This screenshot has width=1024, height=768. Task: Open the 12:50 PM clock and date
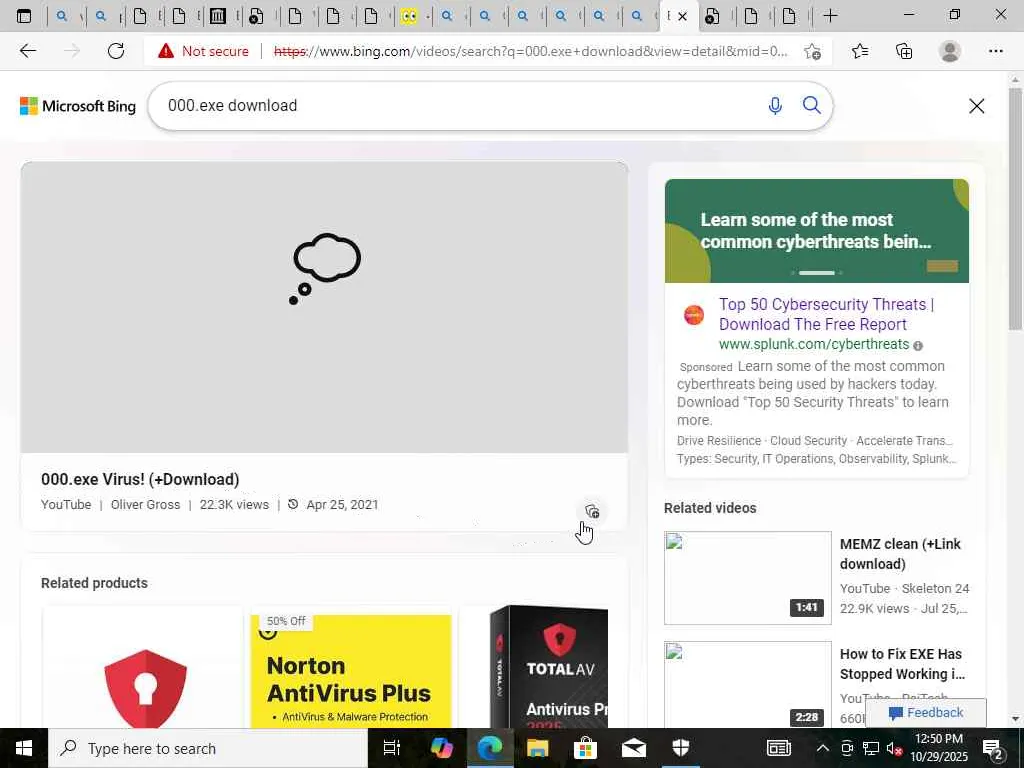[x=938, y=748]
